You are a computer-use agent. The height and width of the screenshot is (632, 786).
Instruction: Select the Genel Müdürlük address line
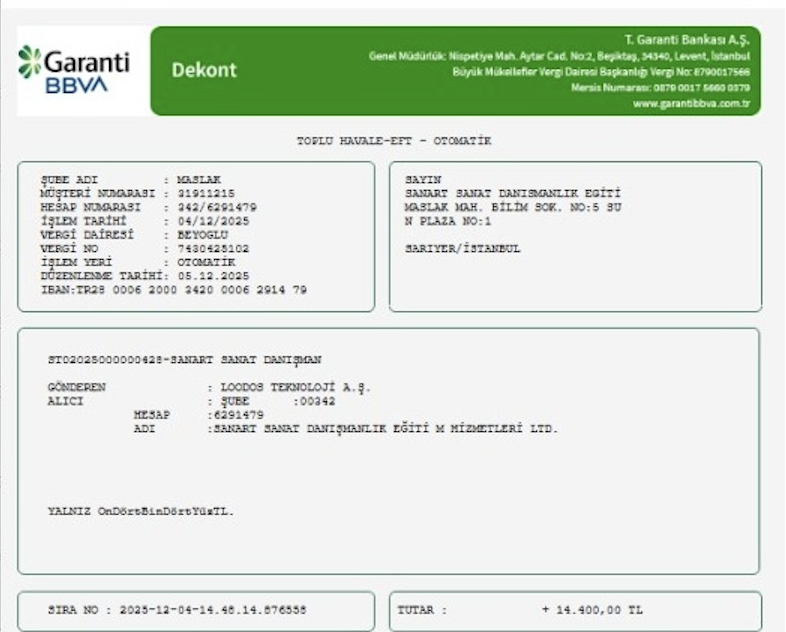click(x=559, y=56)
